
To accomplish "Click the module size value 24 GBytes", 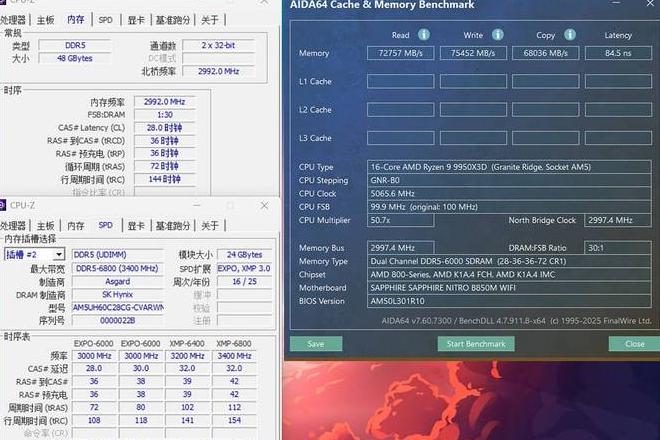I will (245, 254).
